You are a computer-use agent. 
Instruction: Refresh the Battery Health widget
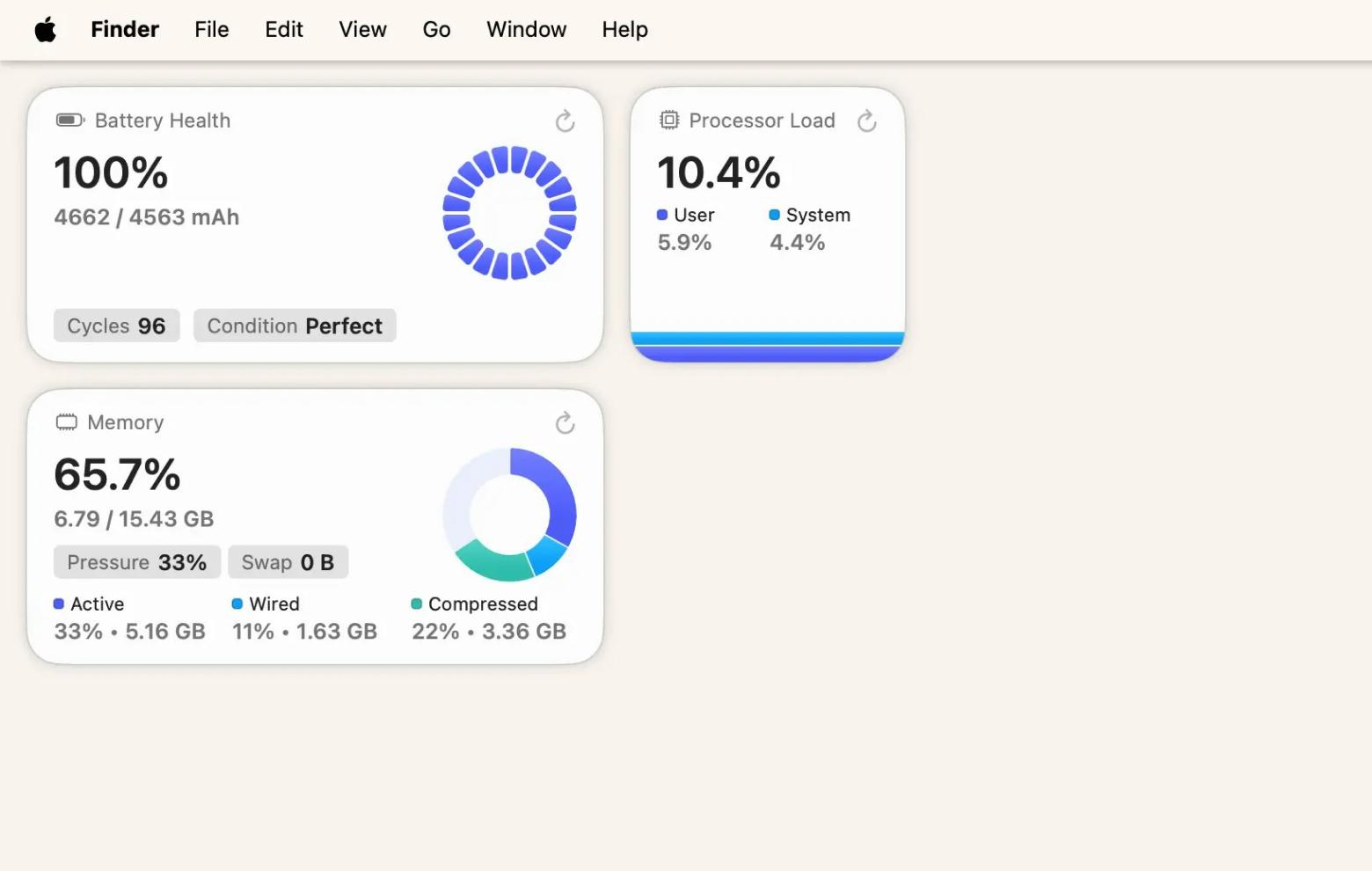click(566, 121)
